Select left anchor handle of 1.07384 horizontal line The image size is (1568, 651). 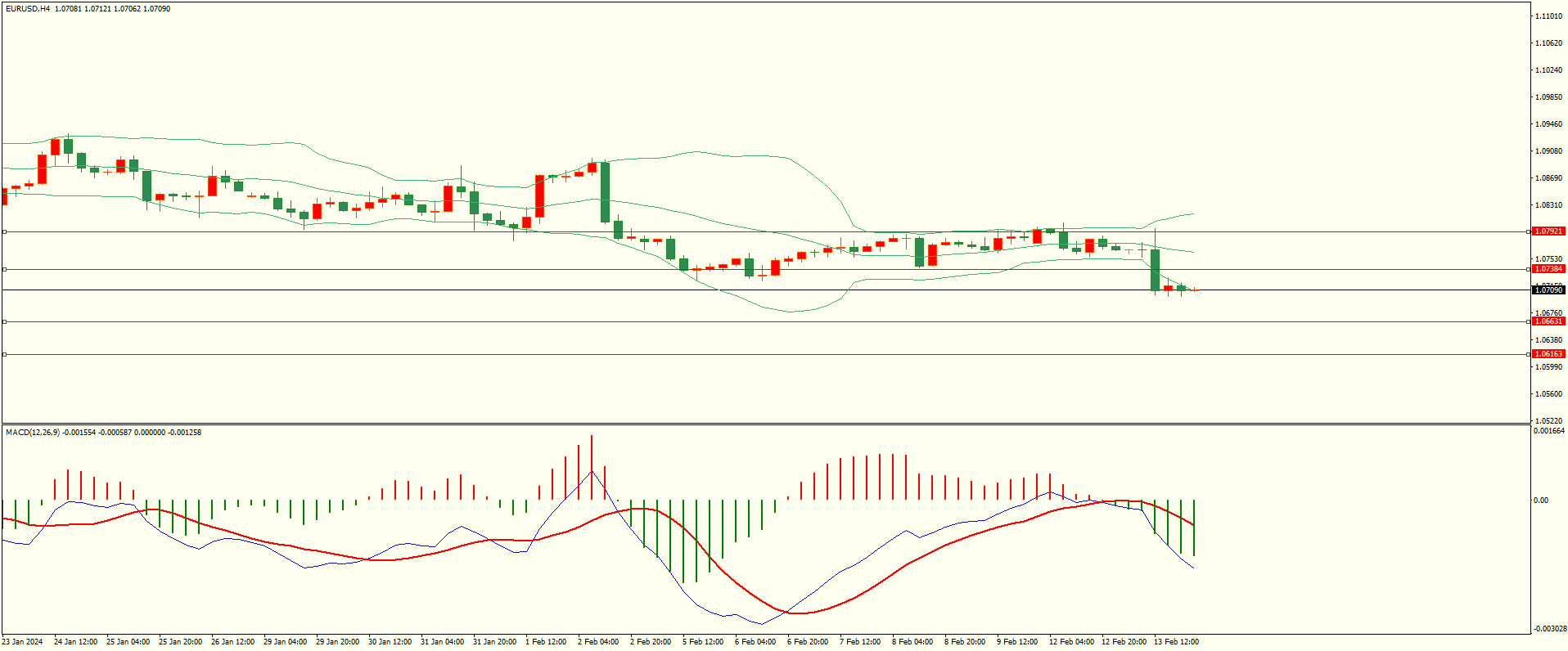point(4,269)
